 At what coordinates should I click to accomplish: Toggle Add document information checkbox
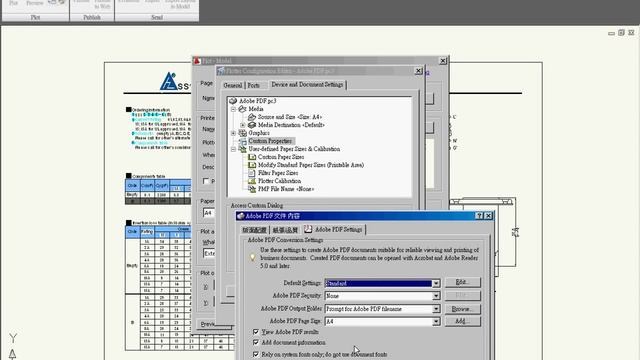256,342
